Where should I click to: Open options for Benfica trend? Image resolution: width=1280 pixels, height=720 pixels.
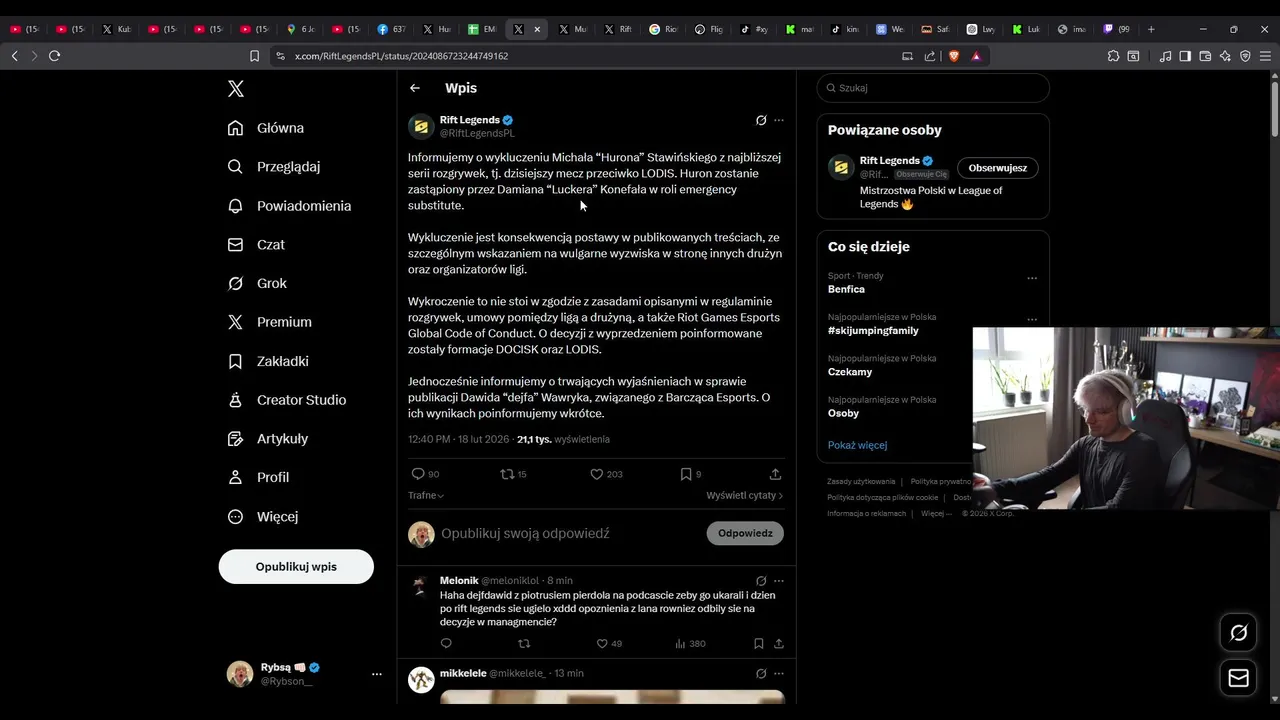coord(1032,278)
